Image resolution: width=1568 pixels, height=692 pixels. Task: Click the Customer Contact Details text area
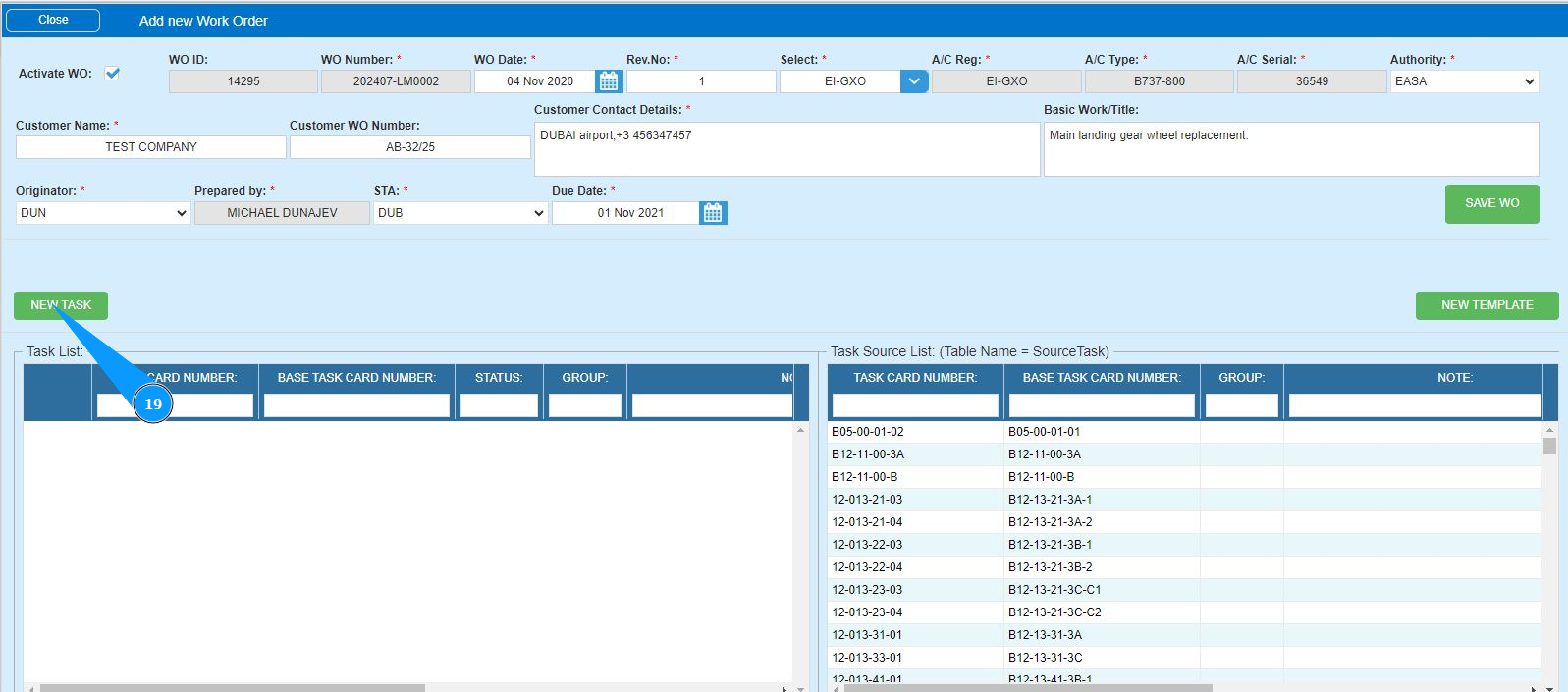point(785,149)
